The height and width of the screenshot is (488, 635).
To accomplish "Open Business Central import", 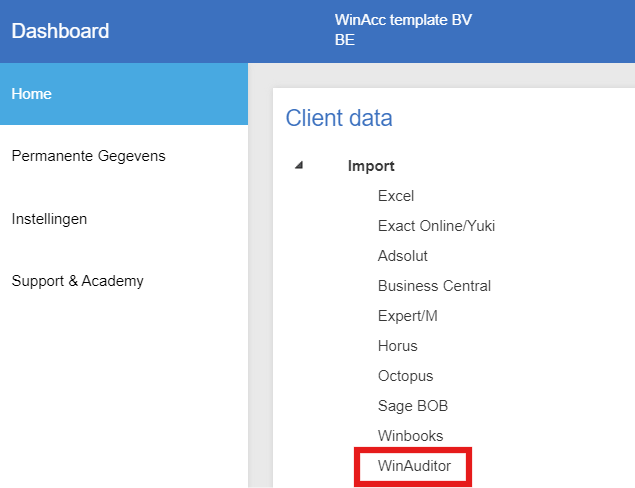I will (x=434, y=286).
